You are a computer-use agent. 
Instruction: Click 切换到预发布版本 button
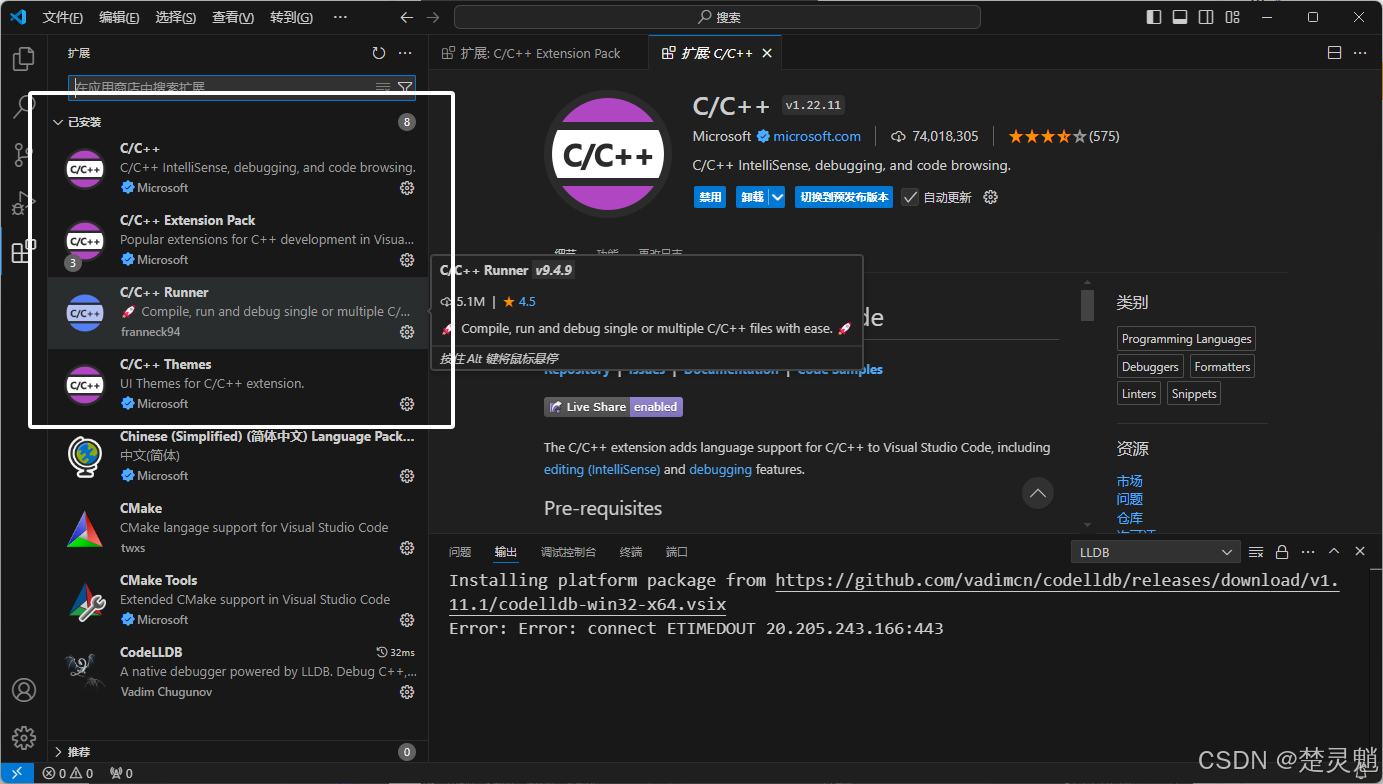point(845,197)
